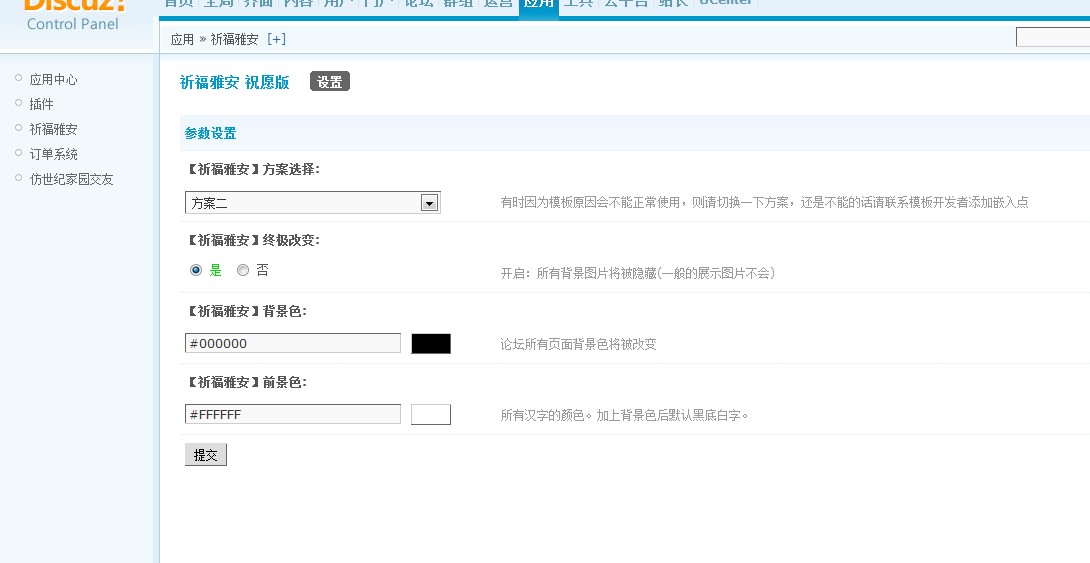Click the 【祈福雅安】背景色 label
Viewport: 1090px width, 563px height.
(x=246, y=311)
